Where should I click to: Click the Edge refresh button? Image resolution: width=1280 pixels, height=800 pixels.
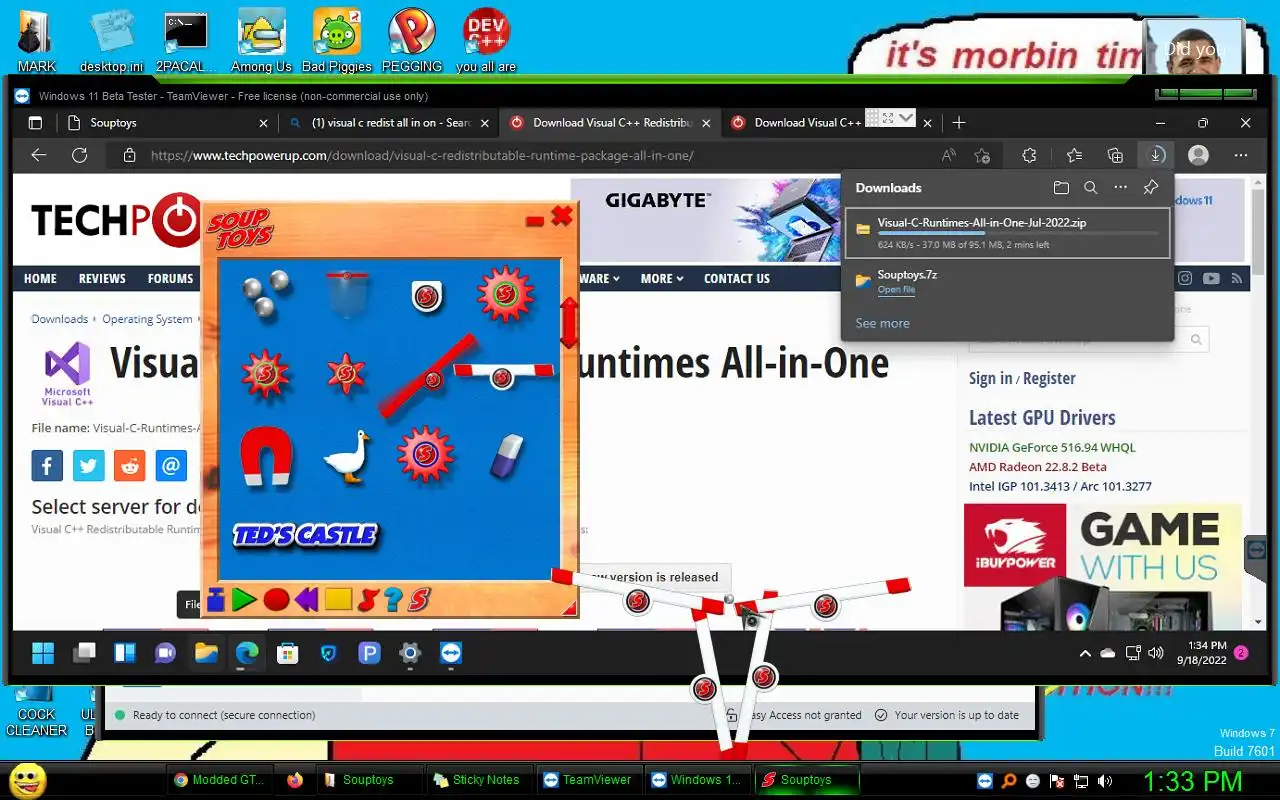[x=80, y=155]
